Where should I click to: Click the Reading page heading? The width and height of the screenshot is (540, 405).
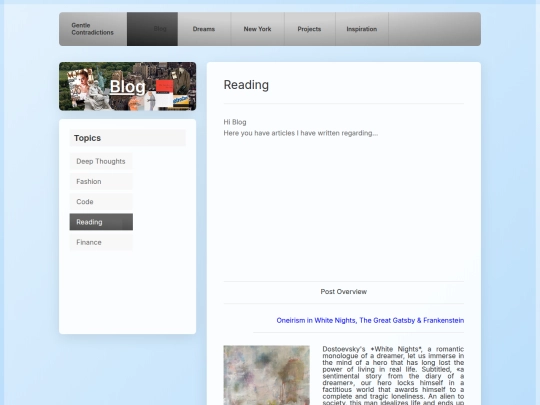(x=246, y=85)
